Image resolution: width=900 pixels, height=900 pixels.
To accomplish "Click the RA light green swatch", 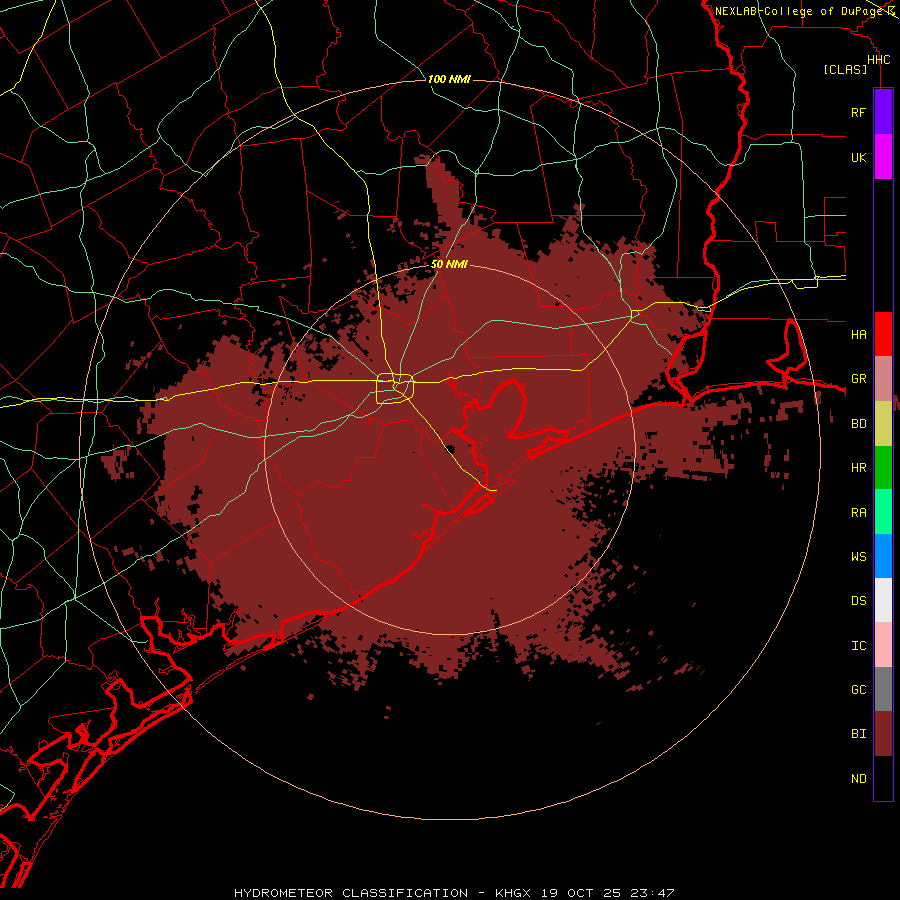I will 883,512.
